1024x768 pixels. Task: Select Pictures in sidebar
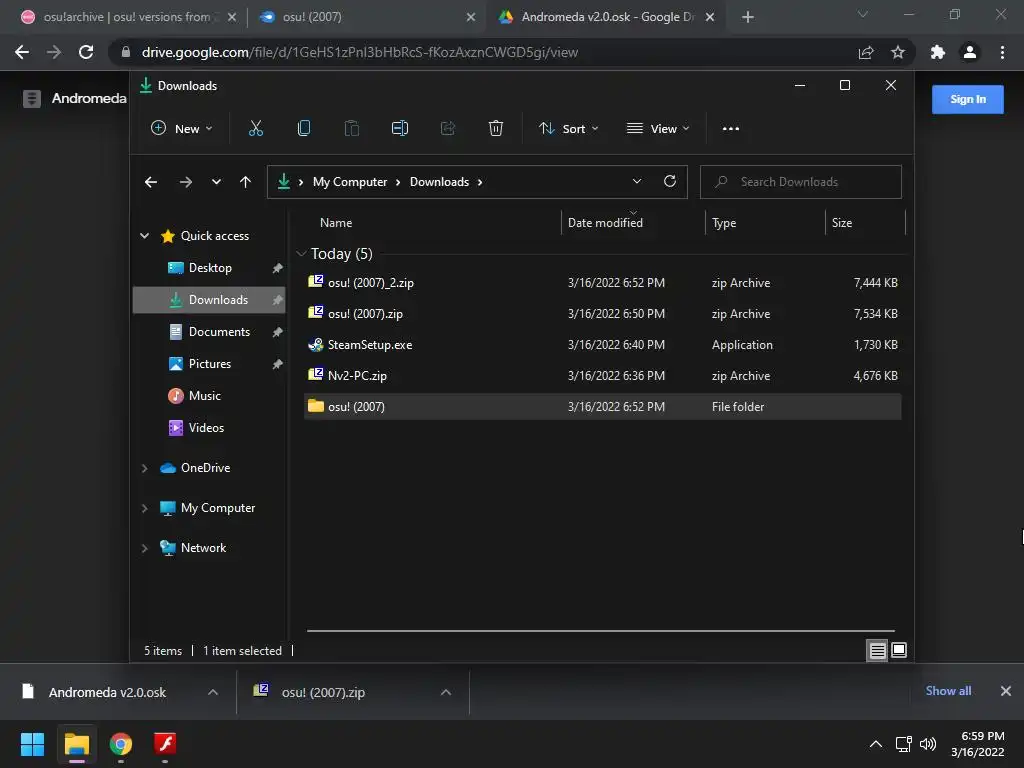point(210,364)
